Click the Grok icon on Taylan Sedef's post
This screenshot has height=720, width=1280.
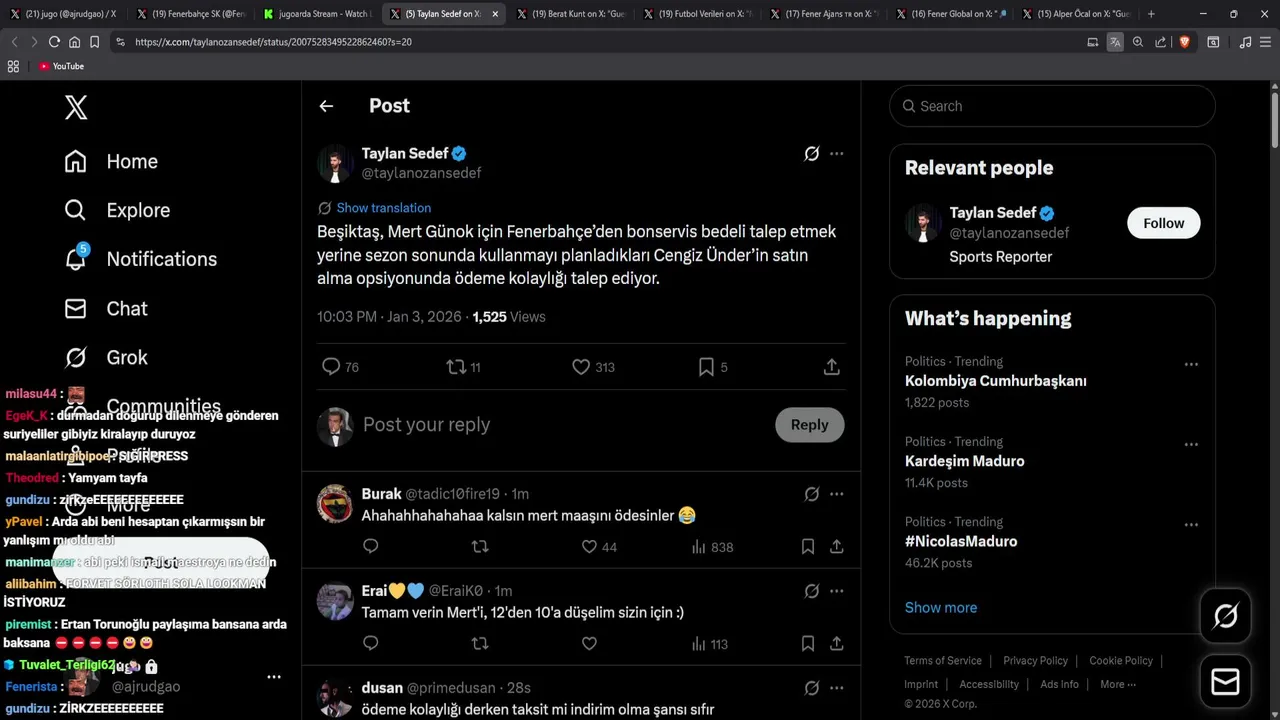point(812,153)
